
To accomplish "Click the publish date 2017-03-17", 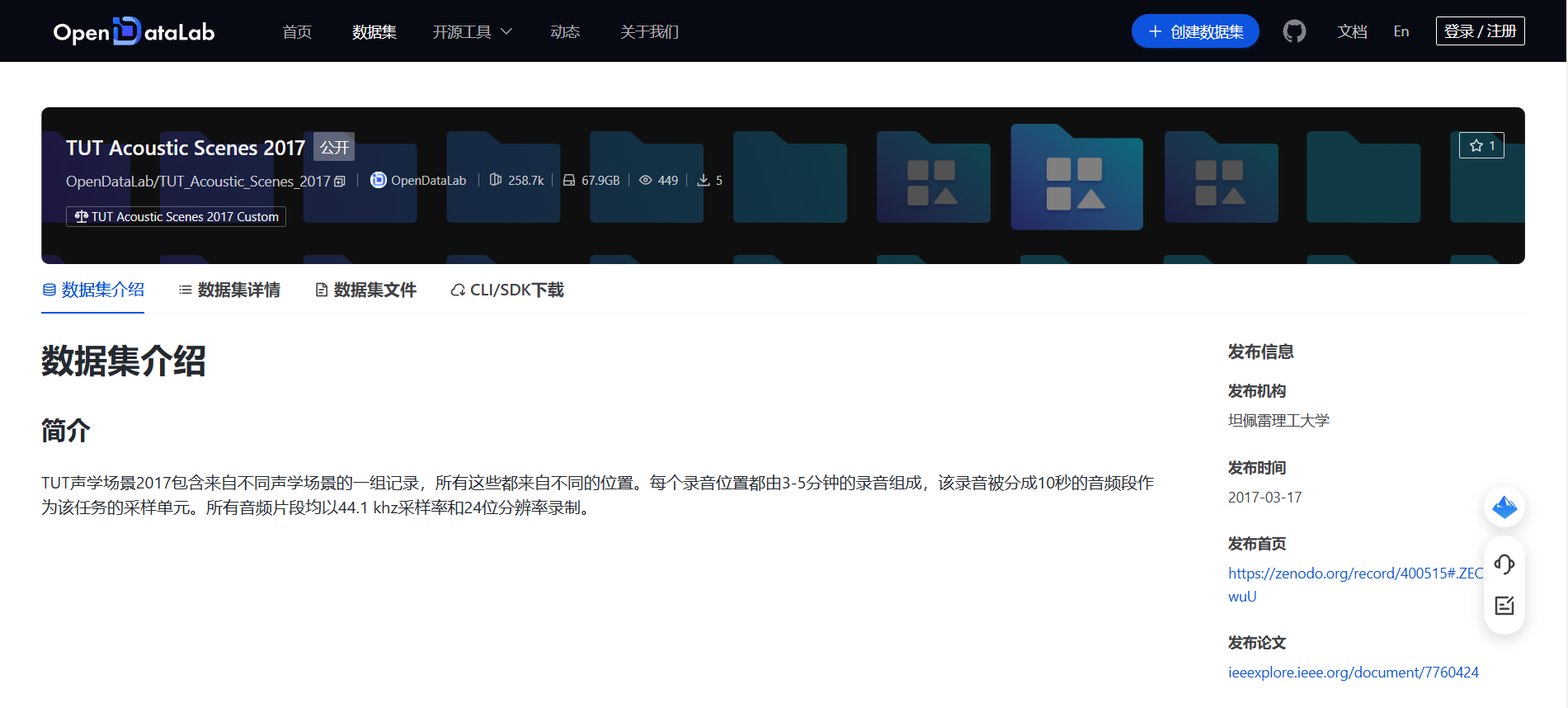I will pos(1264,498).
